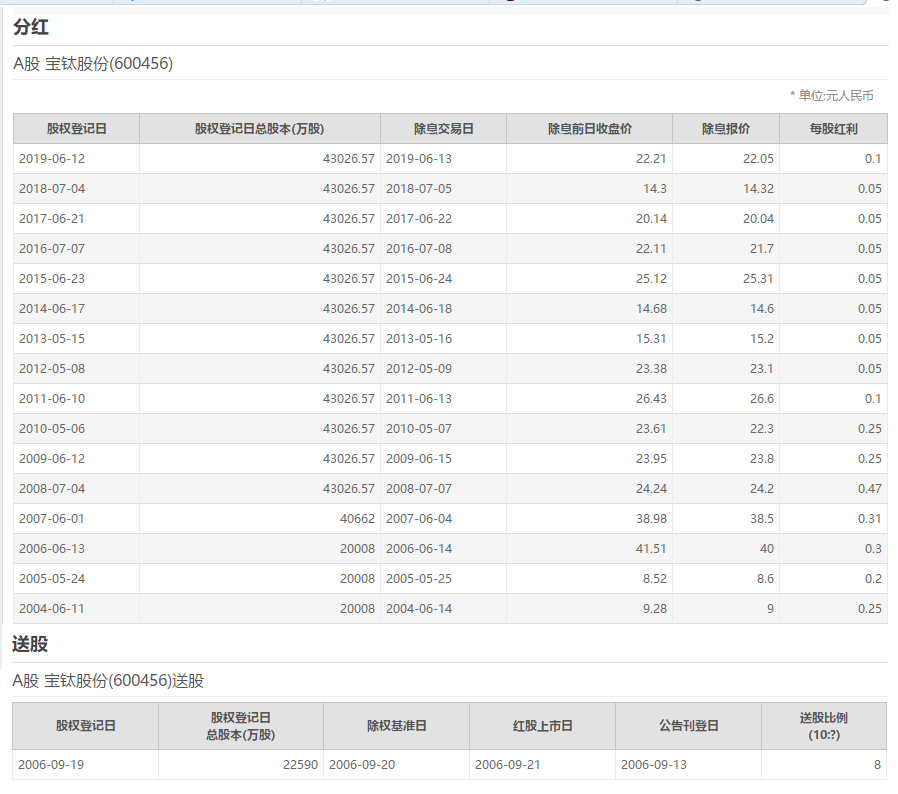Click closing price 38.98
Screen dimensions: 898x794
(x=651, y=518)
